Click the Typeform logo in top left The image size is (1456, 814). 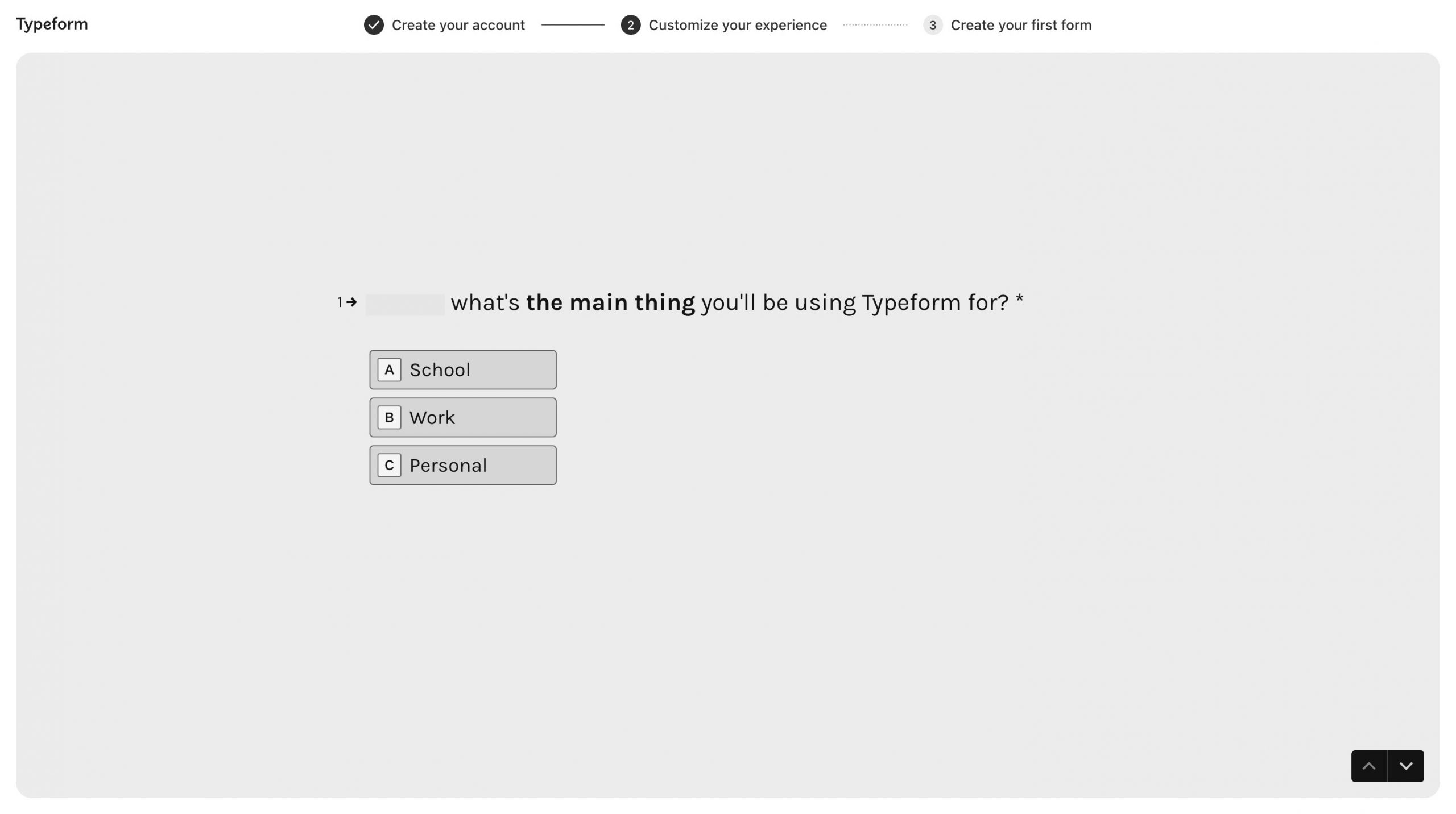point(51,23)
